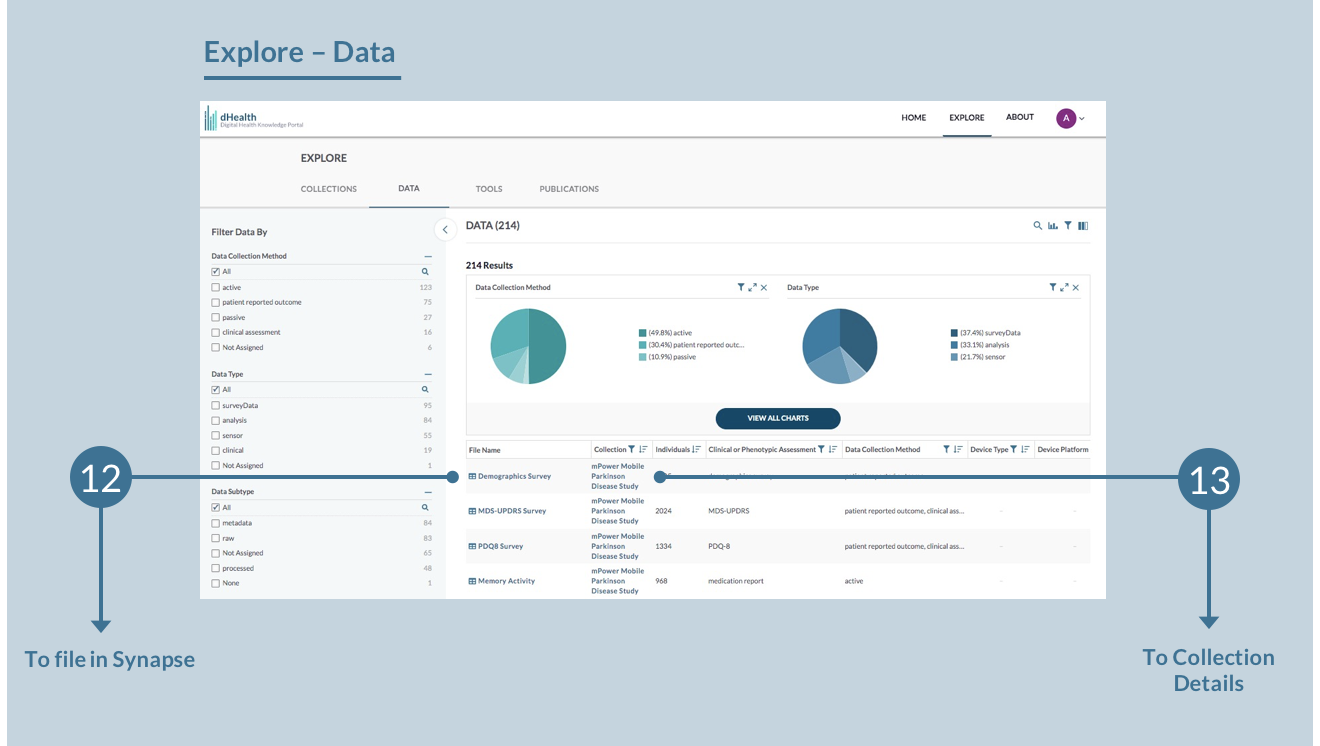Sort the table by Individuals column
Image resolution: width=1320 pixels, height=746 pixels.
tap(696, 450)
